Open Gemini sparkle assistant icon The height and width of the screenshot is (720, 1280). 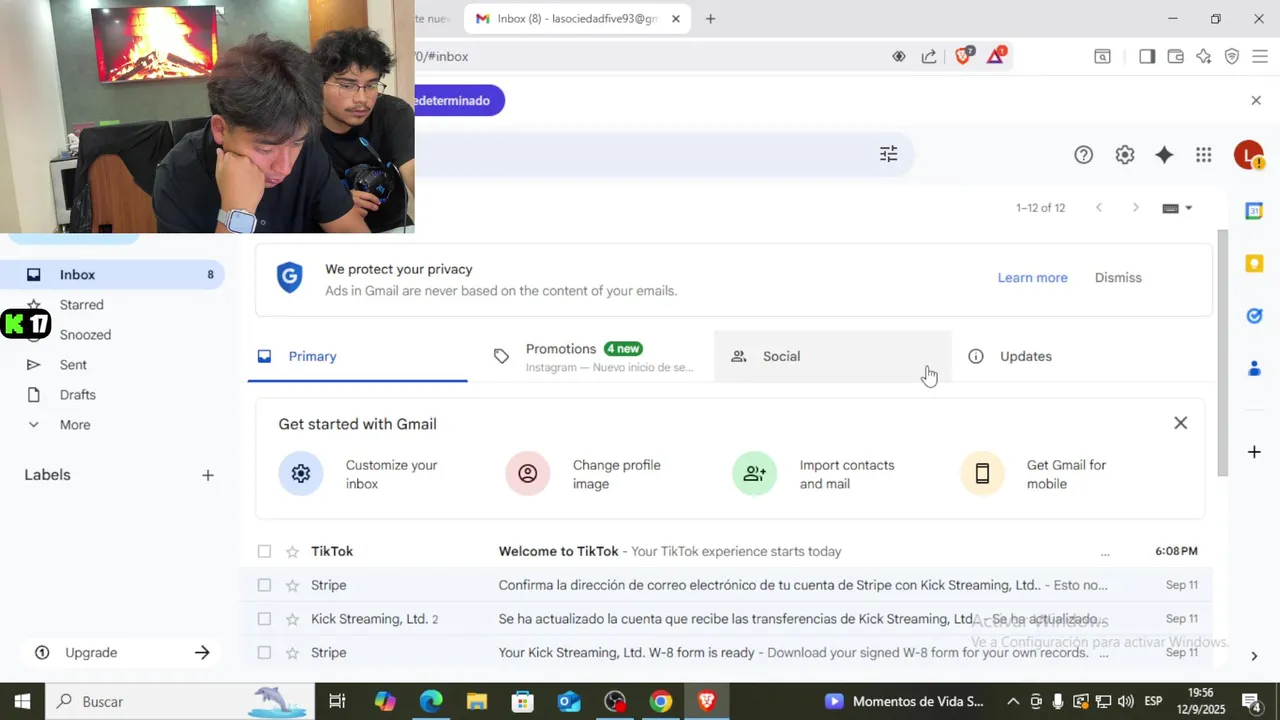tap(1164, 155)
